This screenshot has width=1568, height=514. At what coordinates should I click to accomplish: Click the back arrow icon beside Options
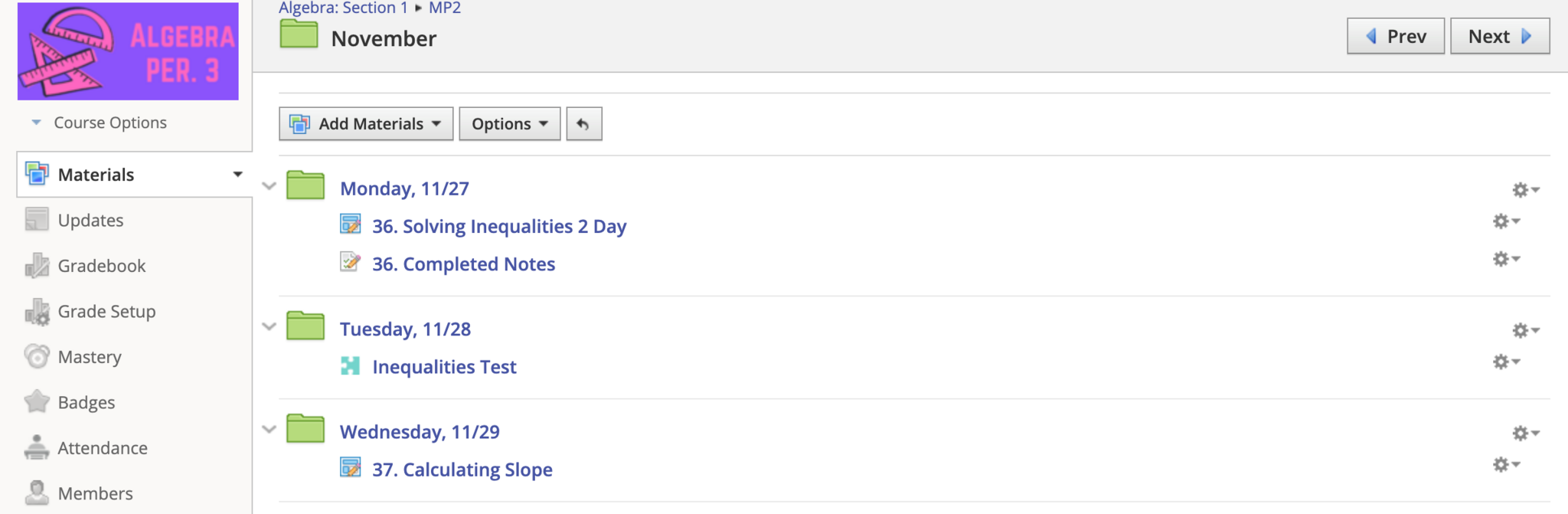pos(583,124)
